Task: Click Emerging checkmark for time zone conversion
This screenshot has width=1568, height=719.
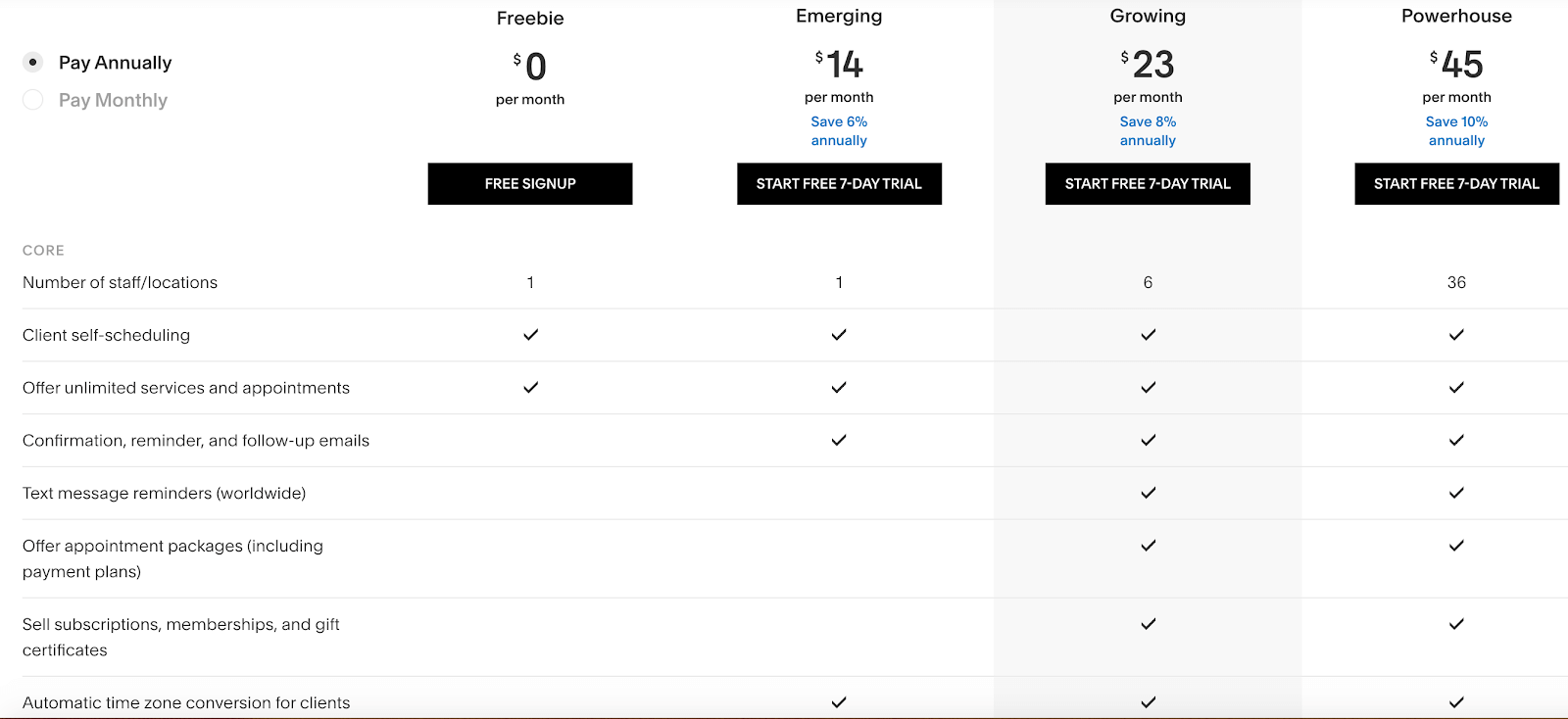Action: click(x=839, y=702)
